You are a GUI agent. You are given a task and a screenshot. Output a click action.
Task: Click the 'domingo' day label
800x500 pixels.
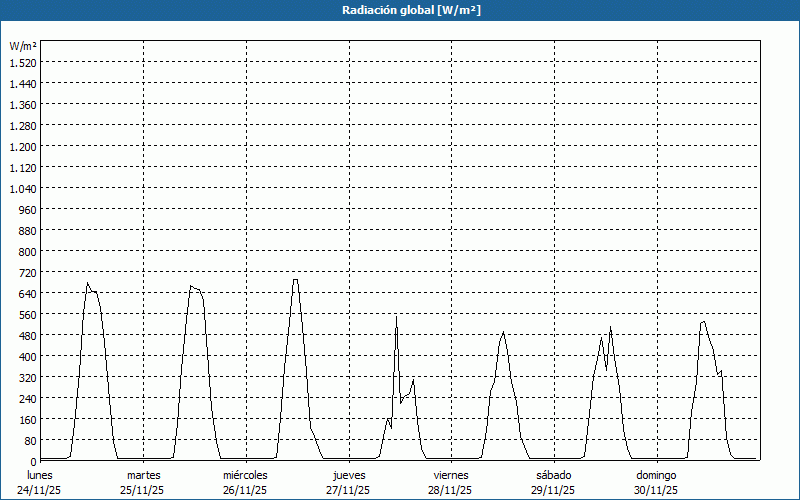(657, 475)
